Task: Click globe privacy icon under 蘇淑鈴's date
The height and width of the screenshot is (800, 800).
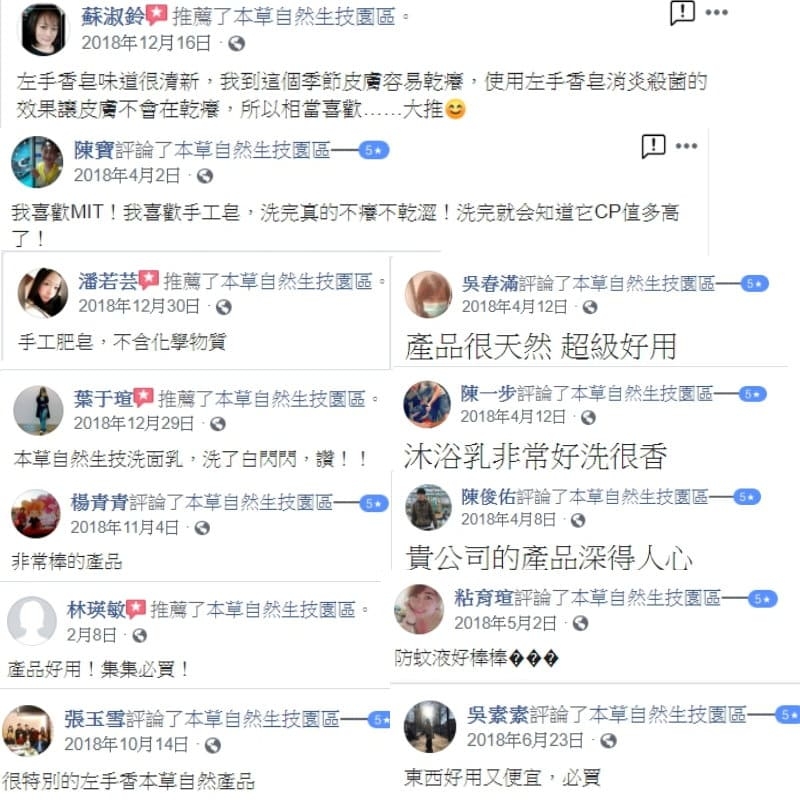Action: [x=236, y=44]
